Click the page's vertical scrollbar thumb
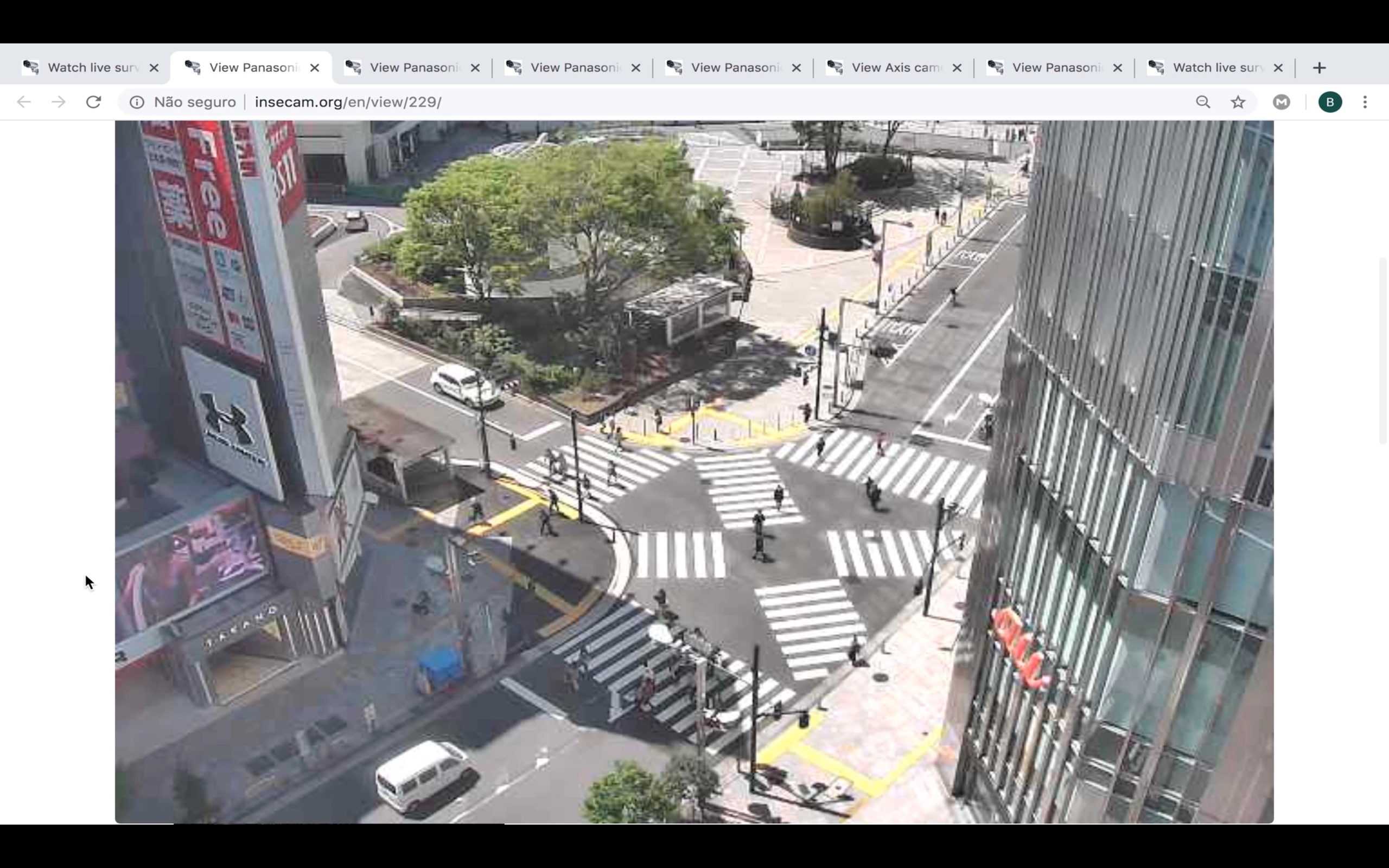Image resolution: width=1389 pixels, height=868 pixels. 1382,350
